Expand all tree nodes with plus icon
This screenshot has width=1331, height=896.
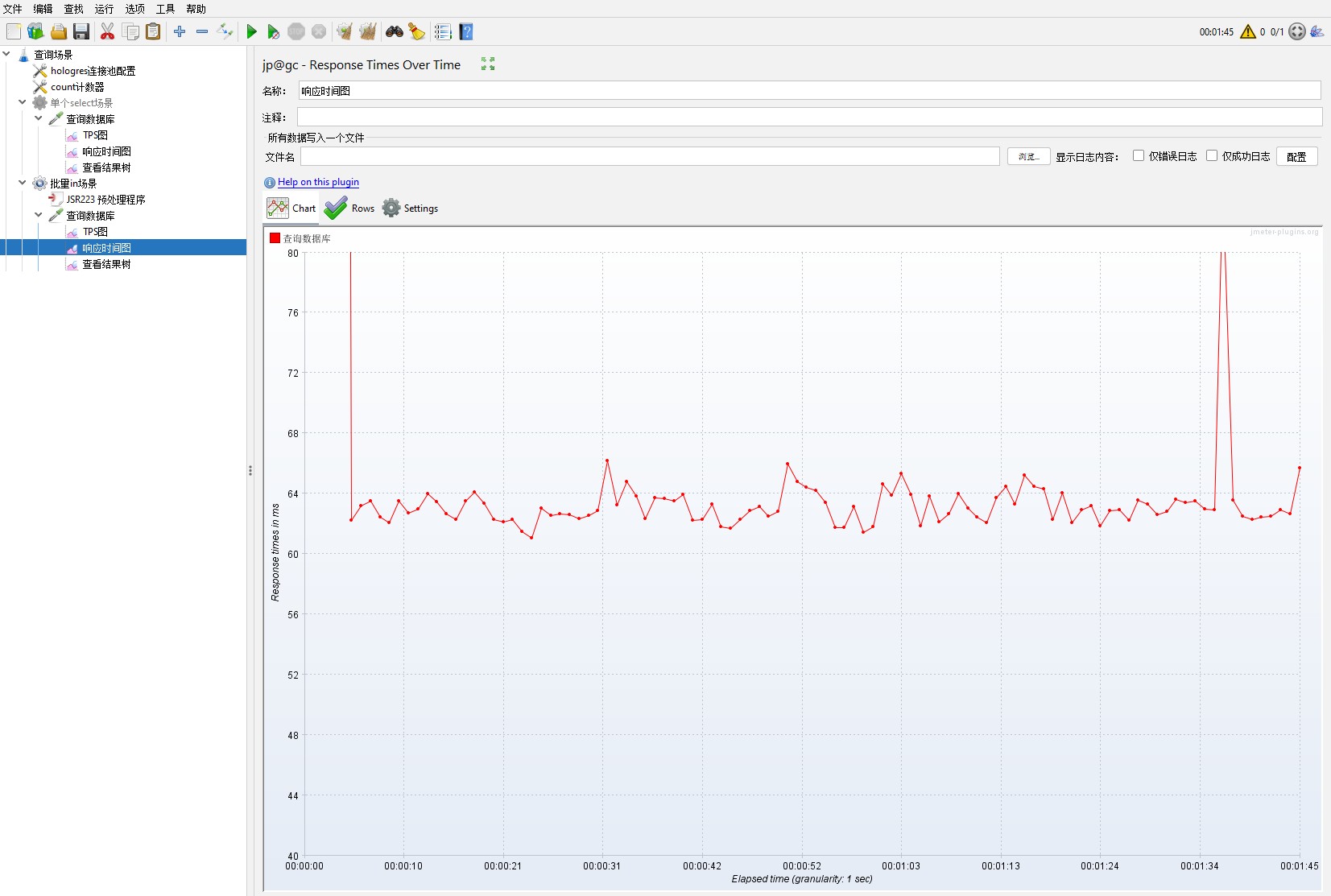[x=180, y=31]
